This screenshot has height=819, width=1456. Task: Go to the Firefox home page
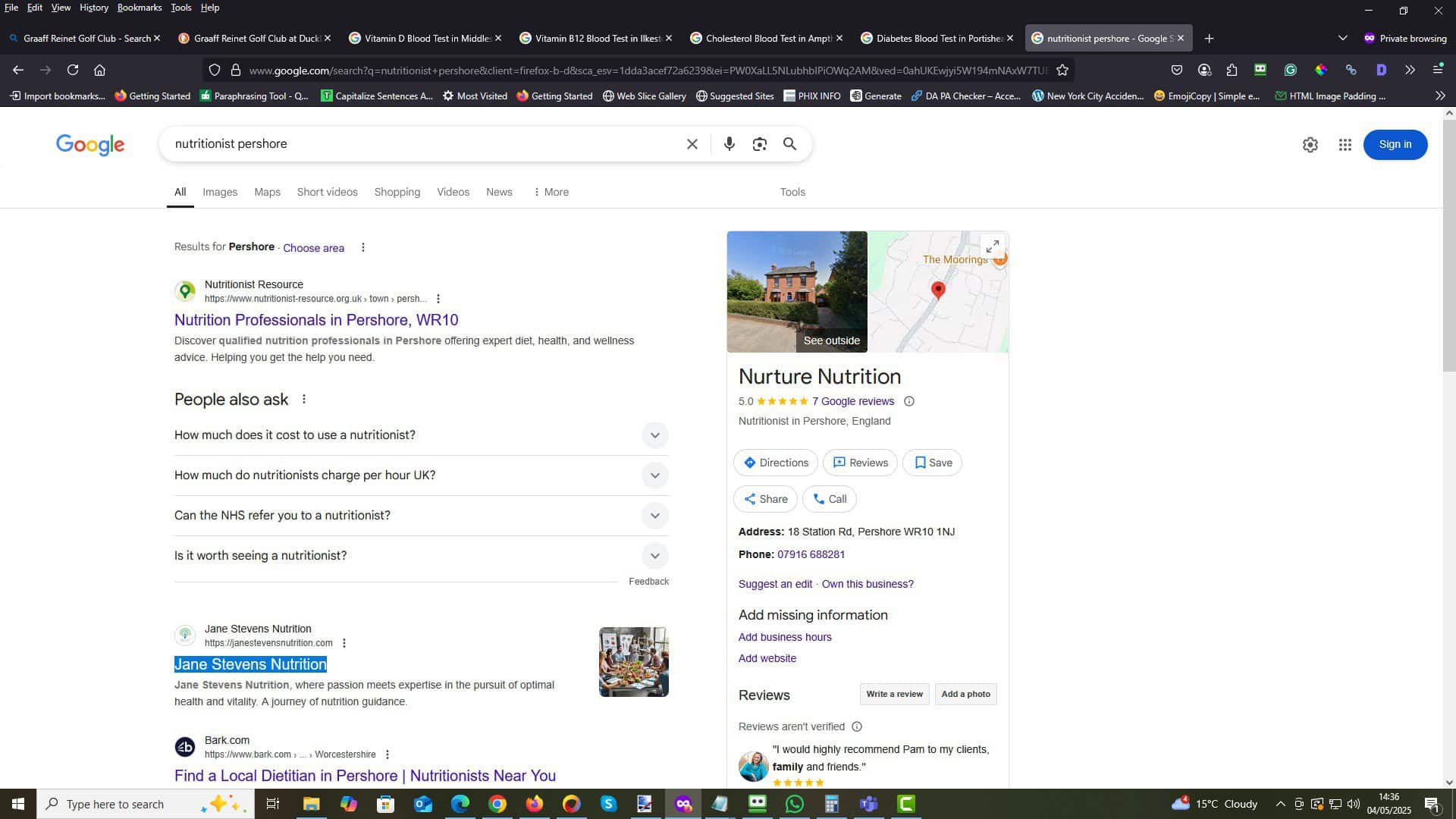99,70
